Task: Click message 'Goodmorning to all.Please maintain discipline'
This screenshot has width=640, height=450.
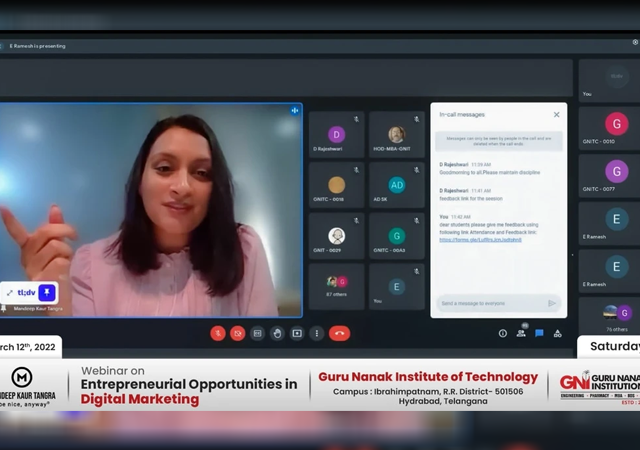Action: click(489, 172)
